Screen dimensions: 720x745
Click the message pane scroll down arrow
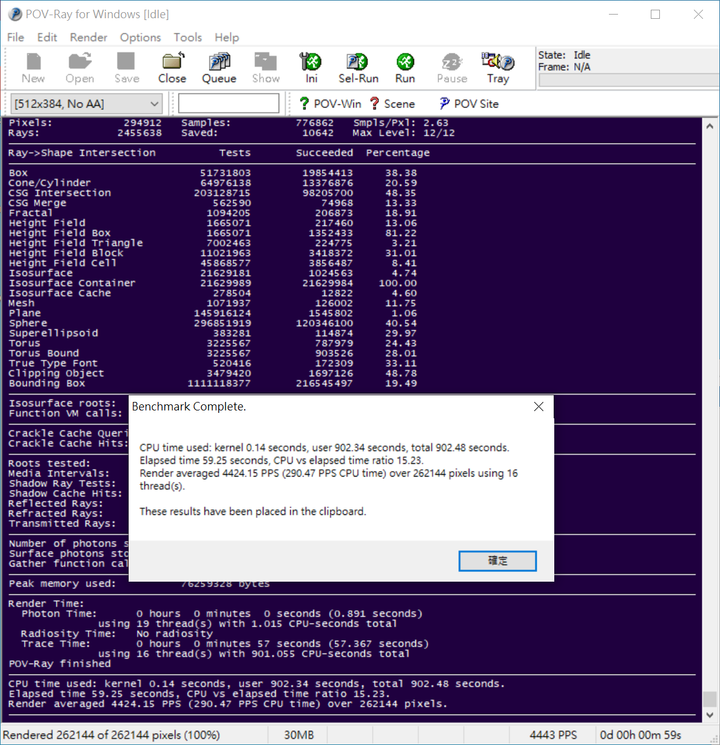click(x=710, y=715)
